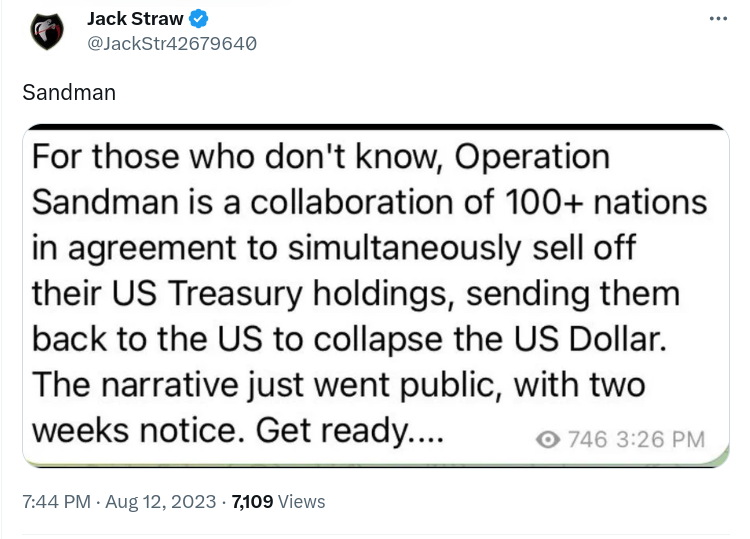Click the 746 view count in the image
750x539 pixels.
pyautogui.click(x=585, y=439)
